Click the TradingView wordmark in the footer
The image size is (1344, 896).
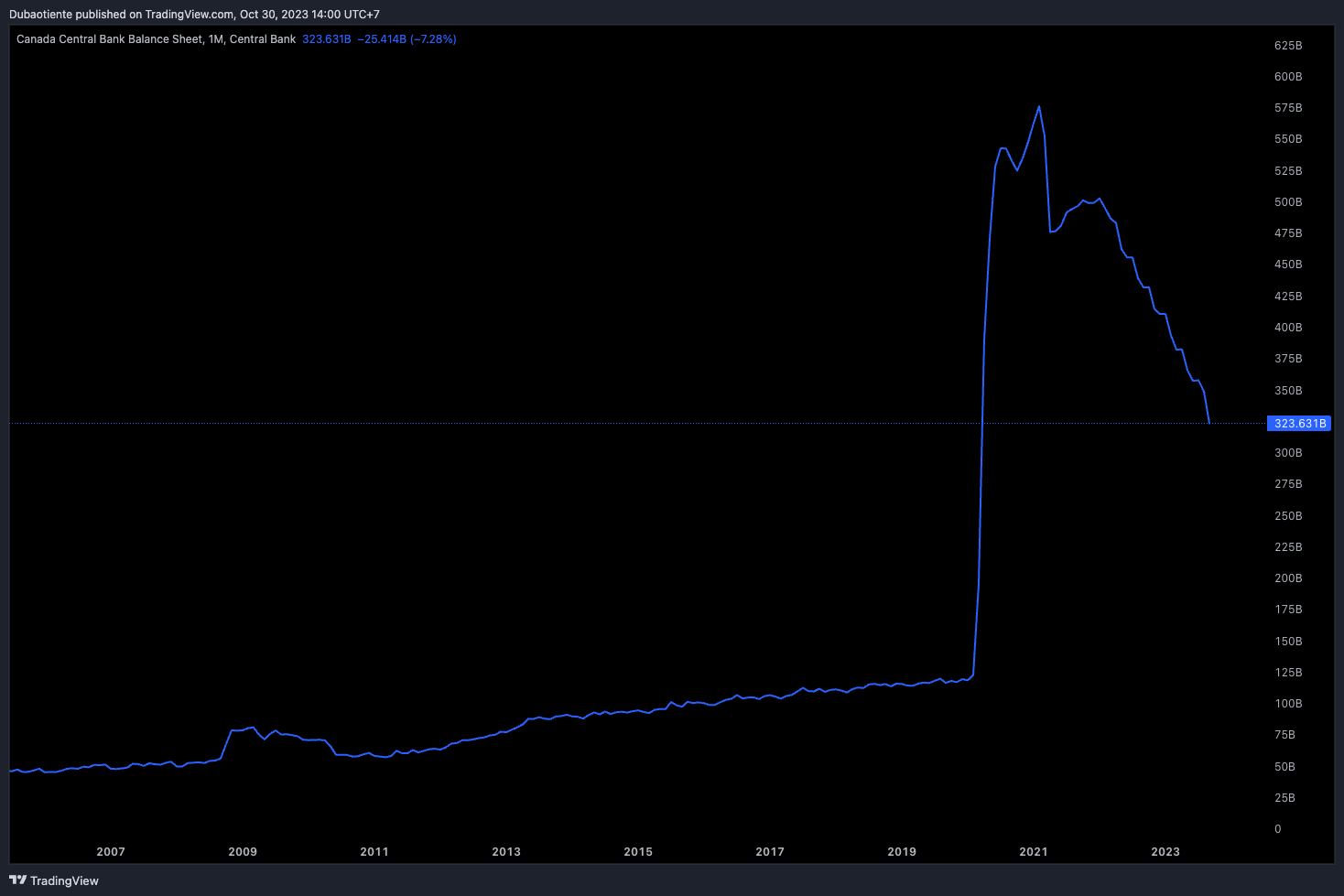(64, 880)
